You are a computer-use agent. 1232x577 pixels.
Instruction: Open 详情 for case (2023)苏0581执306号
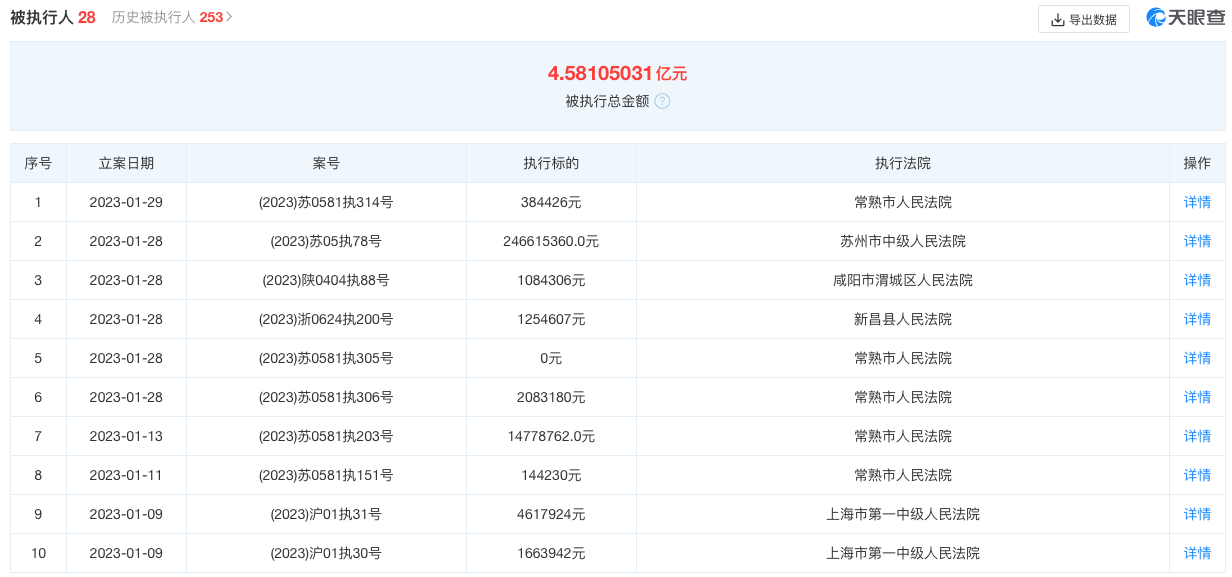(x=1197, y=397)
